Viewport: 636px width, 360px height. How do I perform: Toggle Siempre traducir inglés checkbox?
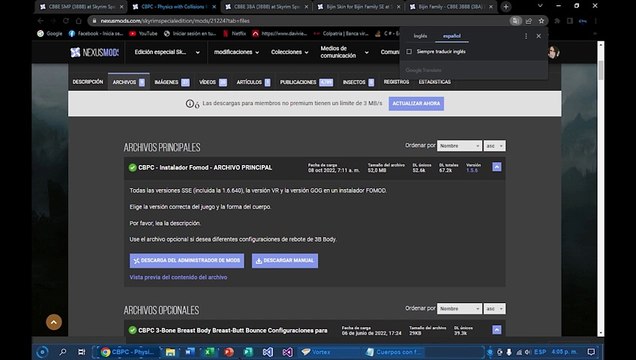[x=409, y=51]
